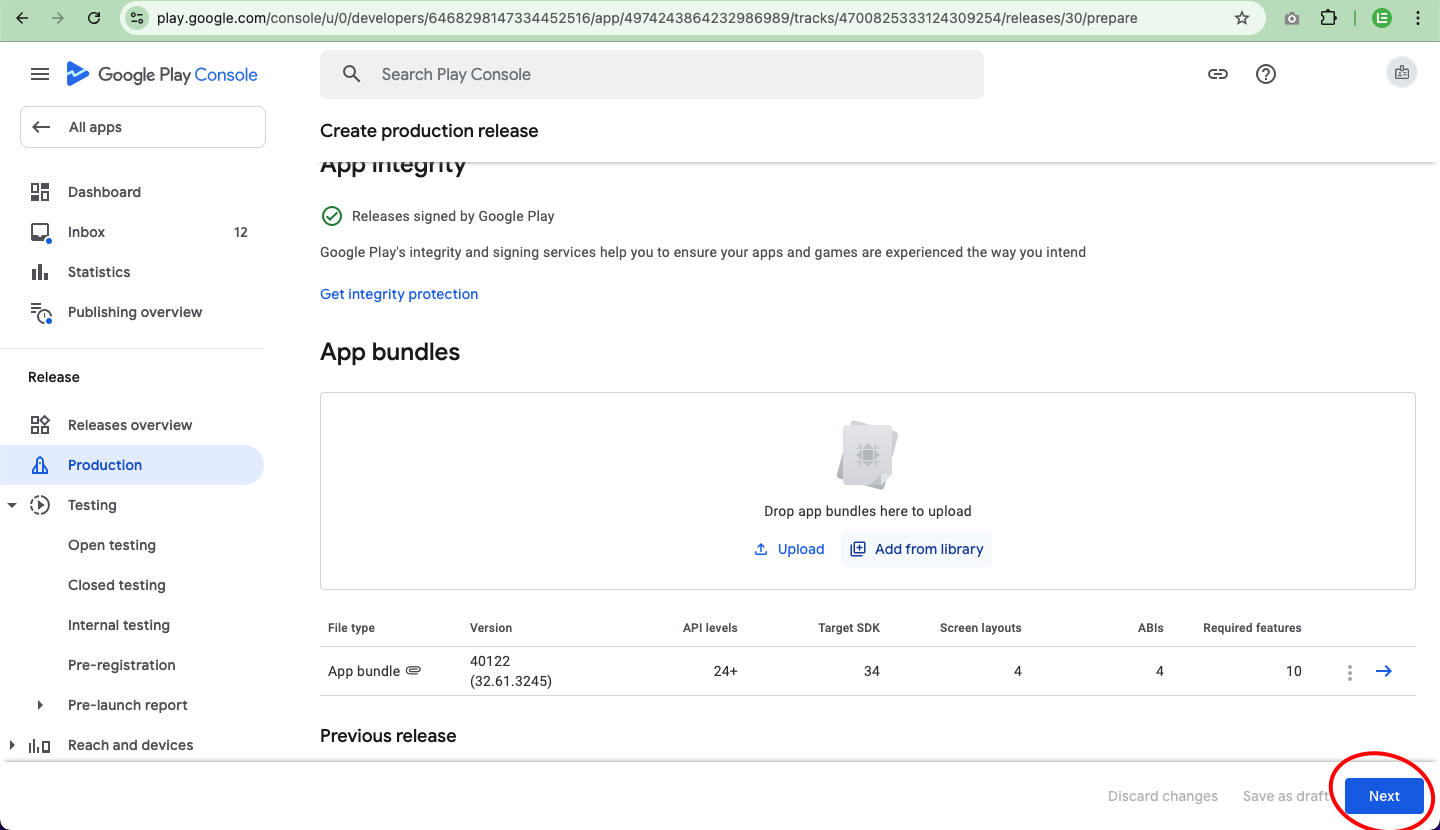Click the browser address bar URL

pos(647,18)
